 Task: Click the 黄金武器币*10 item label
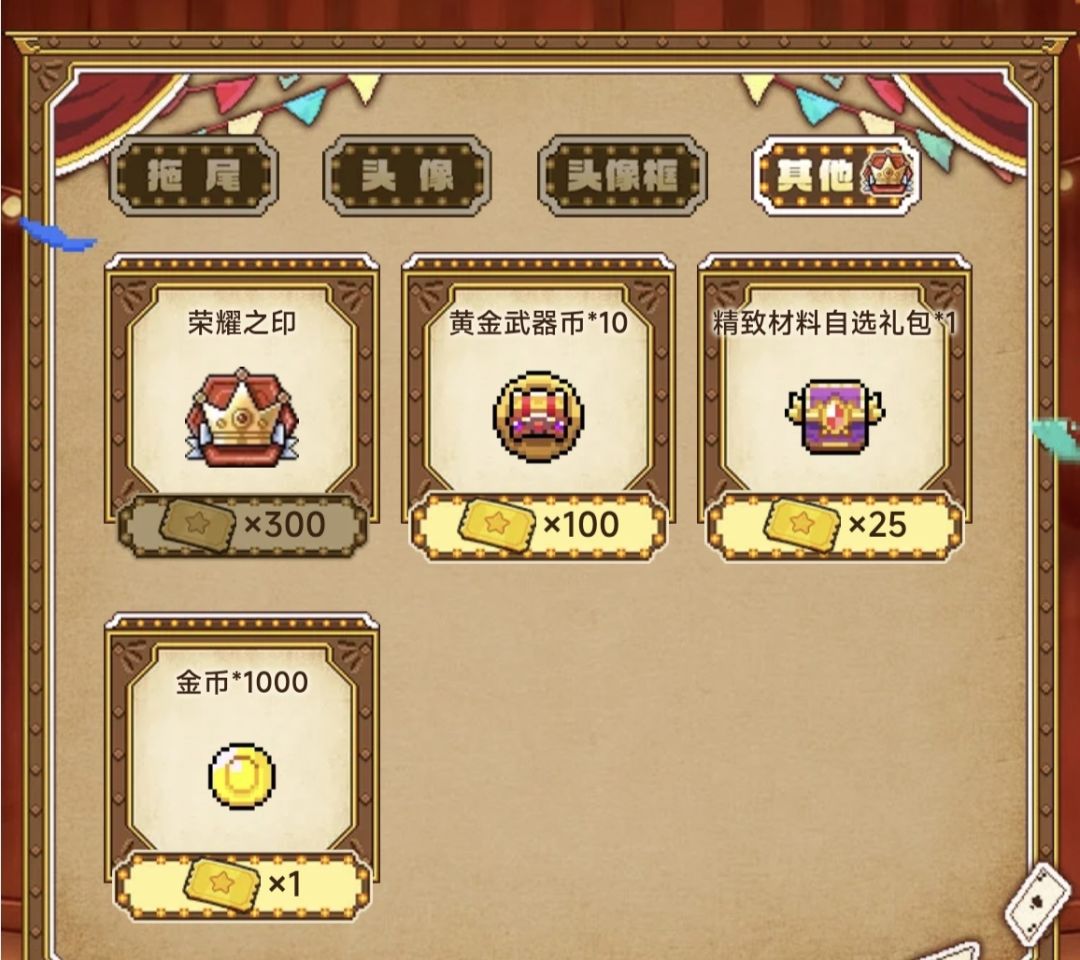point(539,323)
